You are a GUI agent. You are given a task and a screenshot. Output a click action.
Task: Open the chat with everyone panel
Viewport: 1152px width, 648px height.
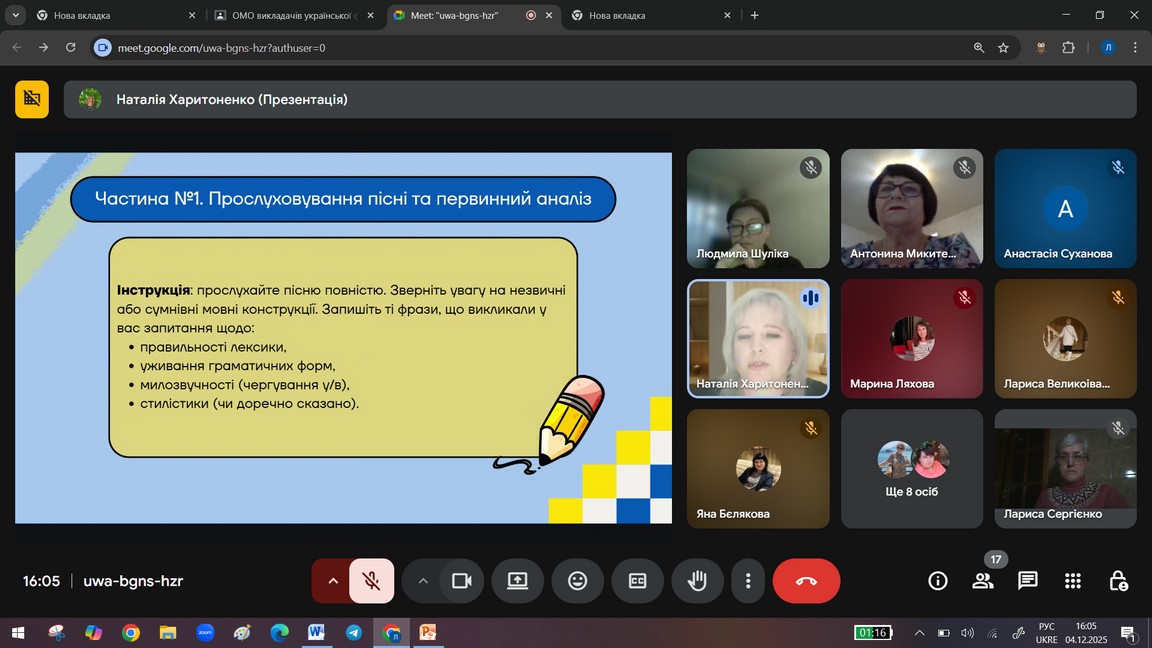point(1027,581)
